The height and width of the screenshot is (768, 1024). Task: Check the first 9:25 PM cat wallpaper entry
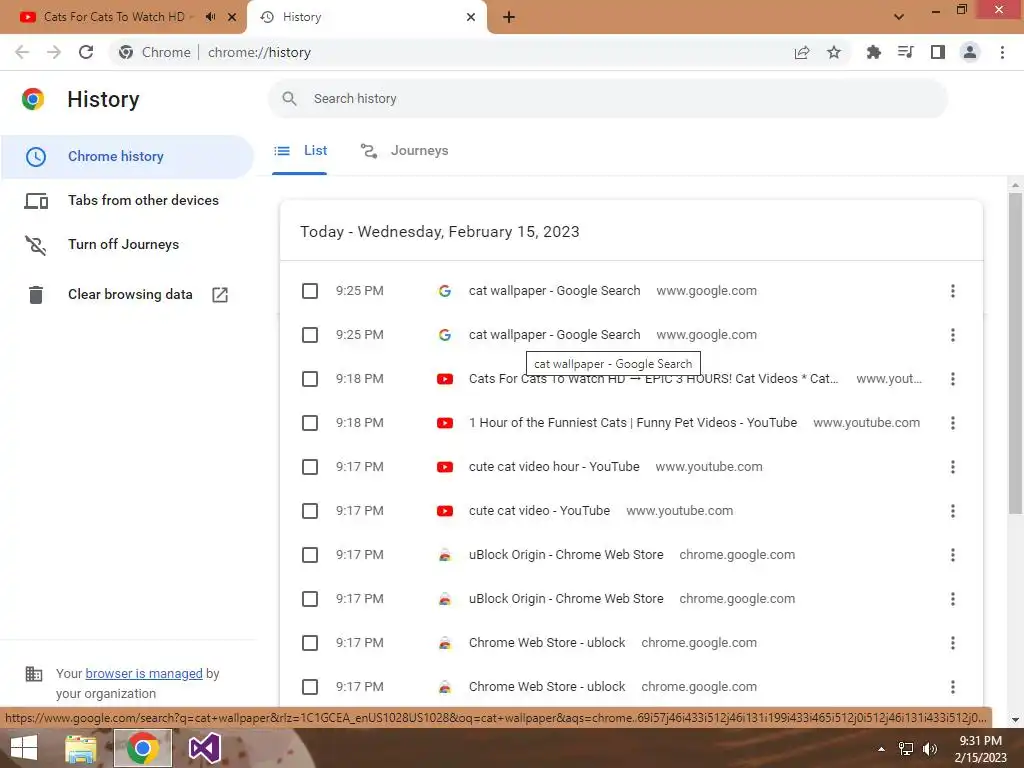click(x=310, y=291)
